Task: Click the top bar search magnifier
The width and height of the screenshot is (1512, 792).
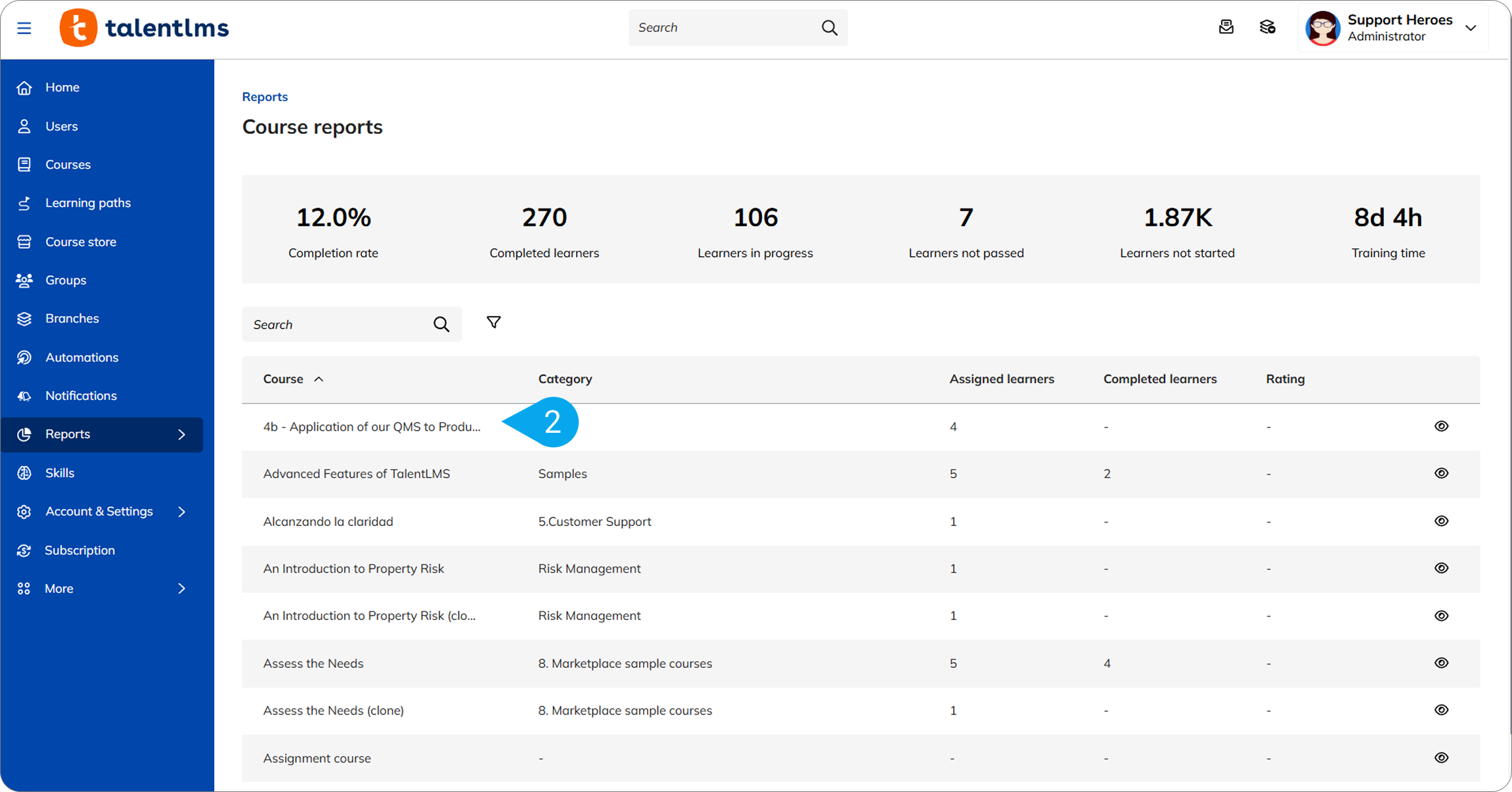Action: 829,28
